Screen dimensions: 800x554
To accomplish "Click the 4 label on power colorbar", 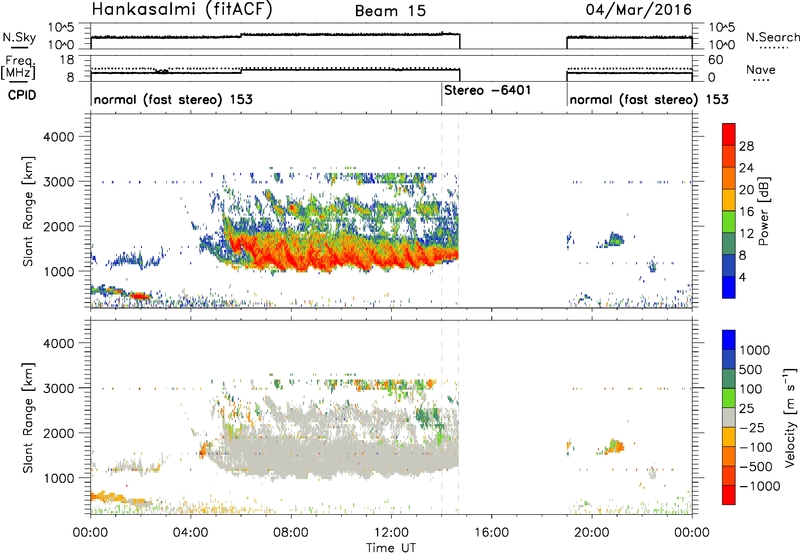I will (x=742, y=277).
